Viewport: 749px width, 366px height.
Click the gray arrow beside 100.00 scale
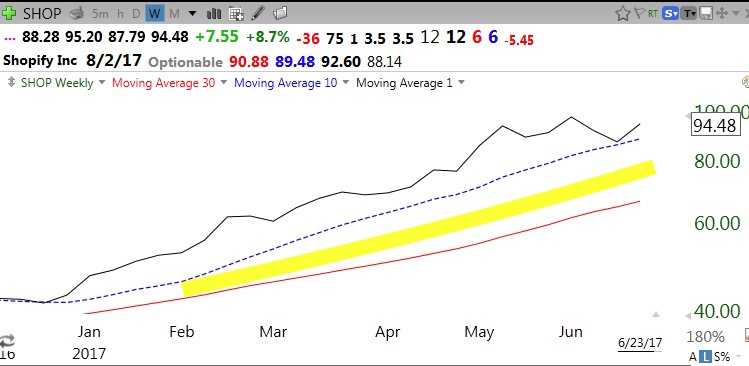pos(688,116)
